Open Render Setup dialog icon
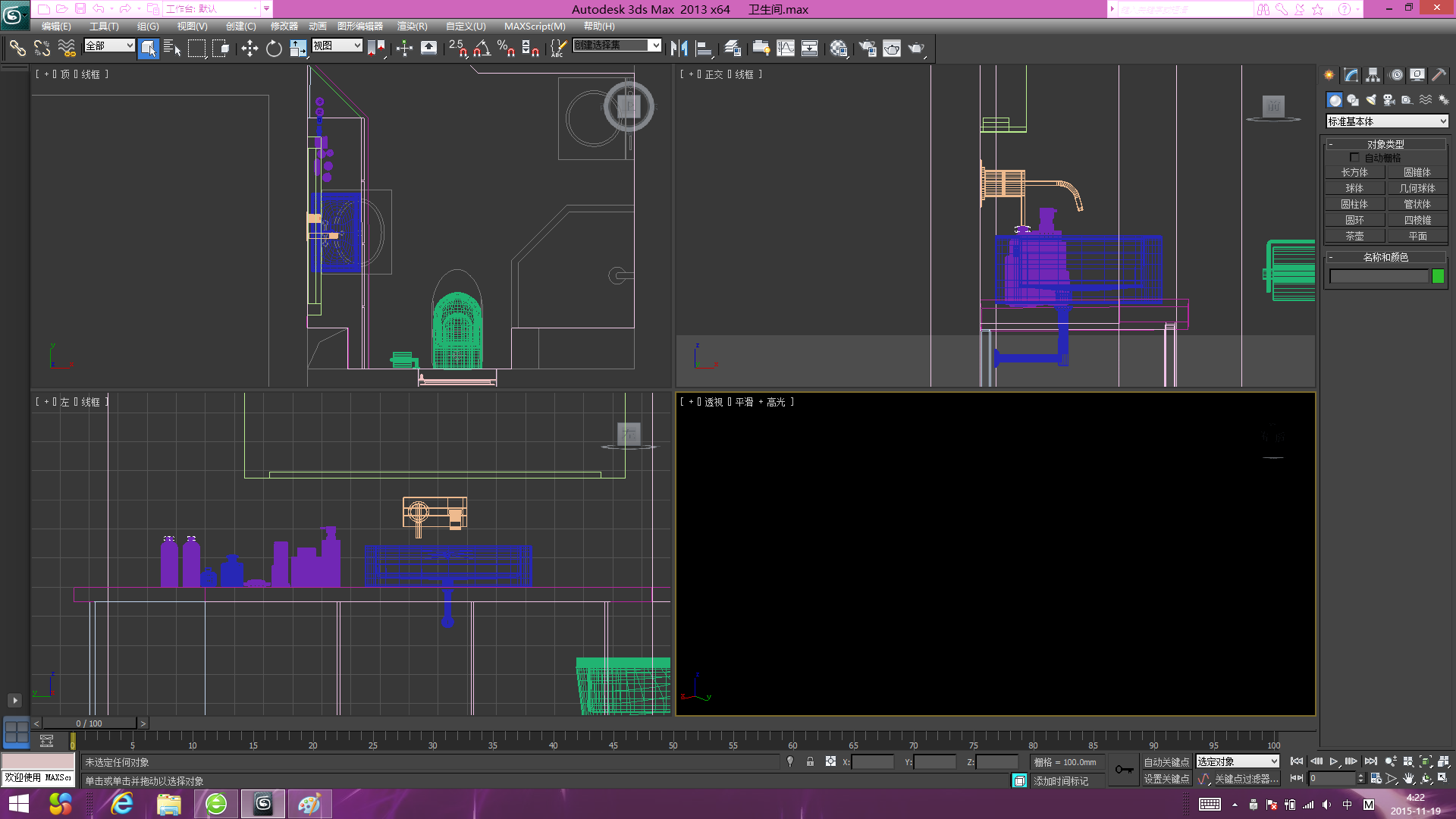The image size is (1456, 819). pos(868,49)
